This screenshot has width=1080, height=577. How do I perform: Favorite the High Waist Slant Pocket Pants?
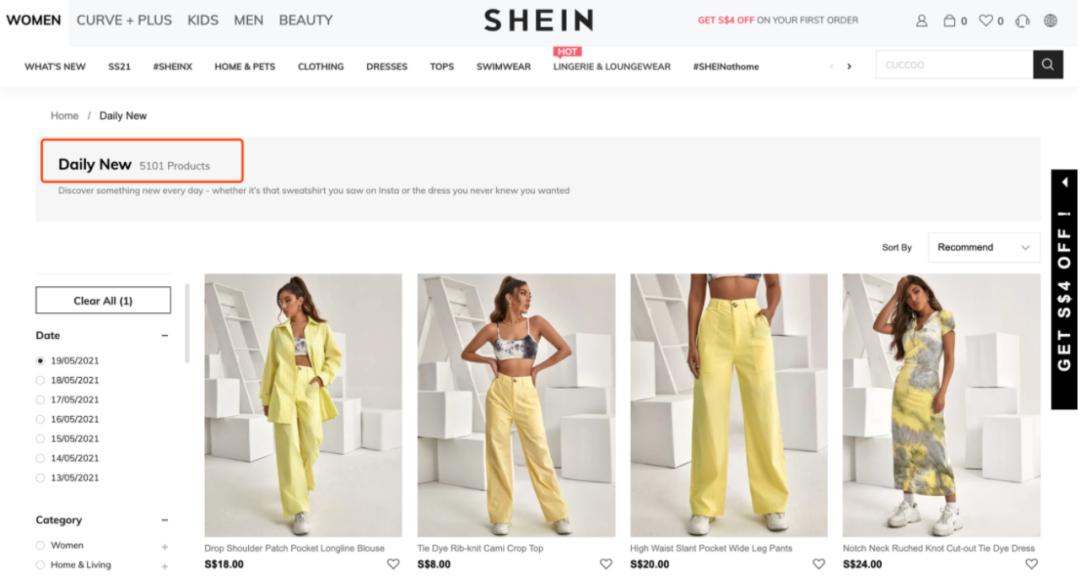(x=818, y=564)
